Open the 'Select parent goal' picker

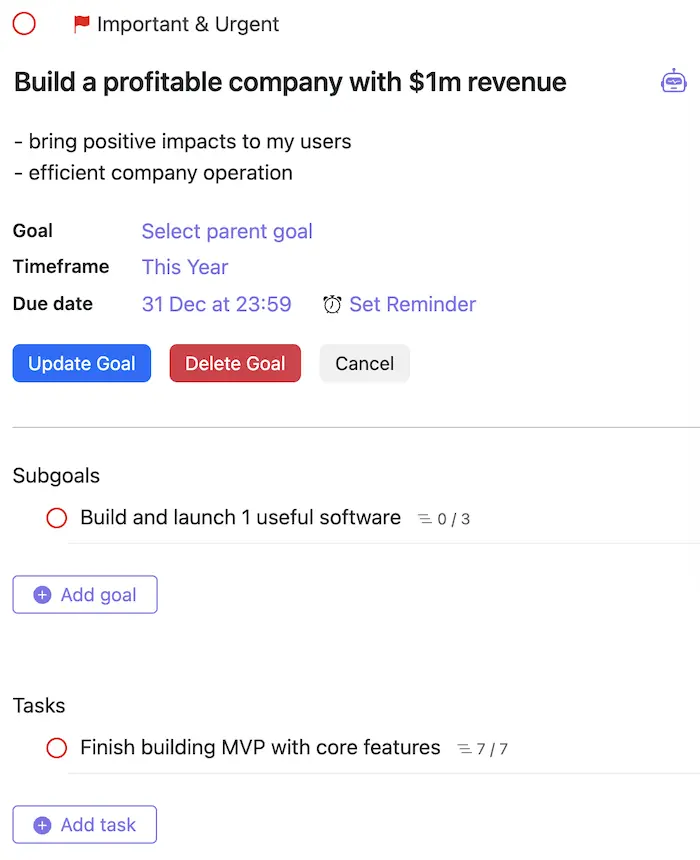227,231
